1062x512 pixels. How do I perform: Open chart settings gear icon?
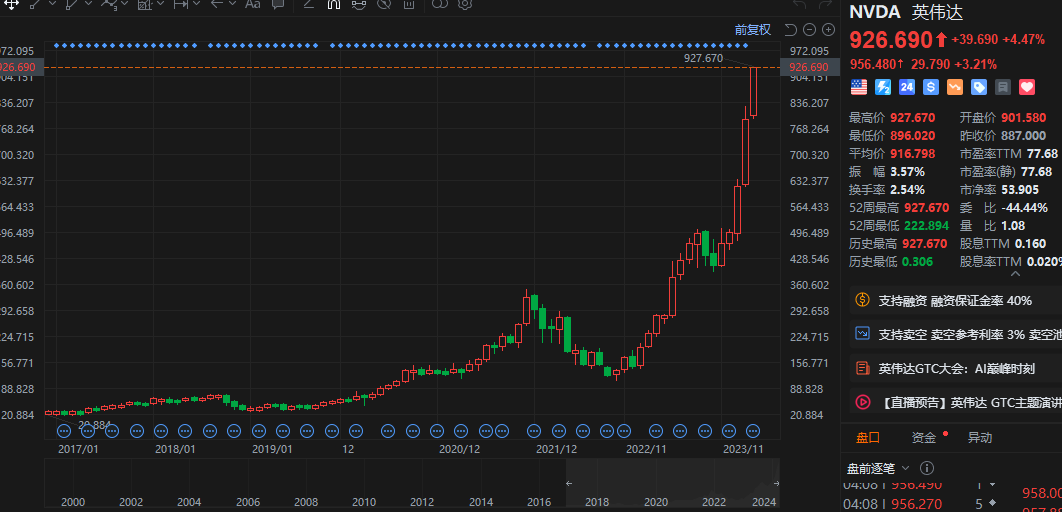pyautogui.click(x=465, y=5)
